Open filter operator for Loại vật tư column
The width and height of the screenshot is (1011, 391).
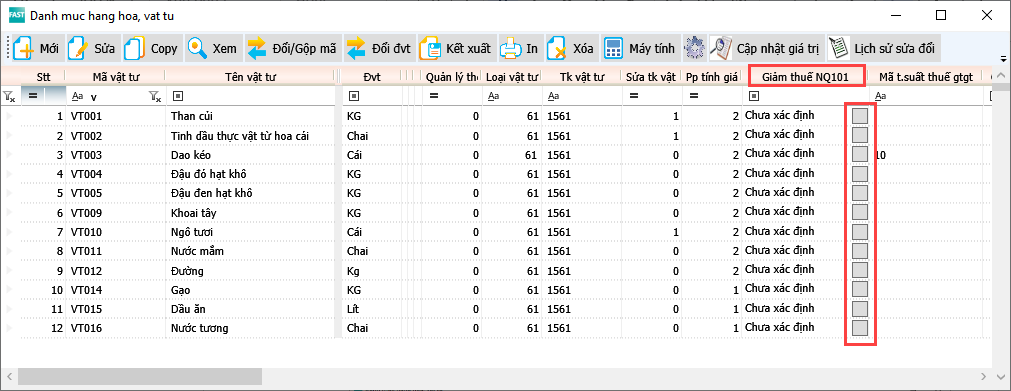coord(493,96)
